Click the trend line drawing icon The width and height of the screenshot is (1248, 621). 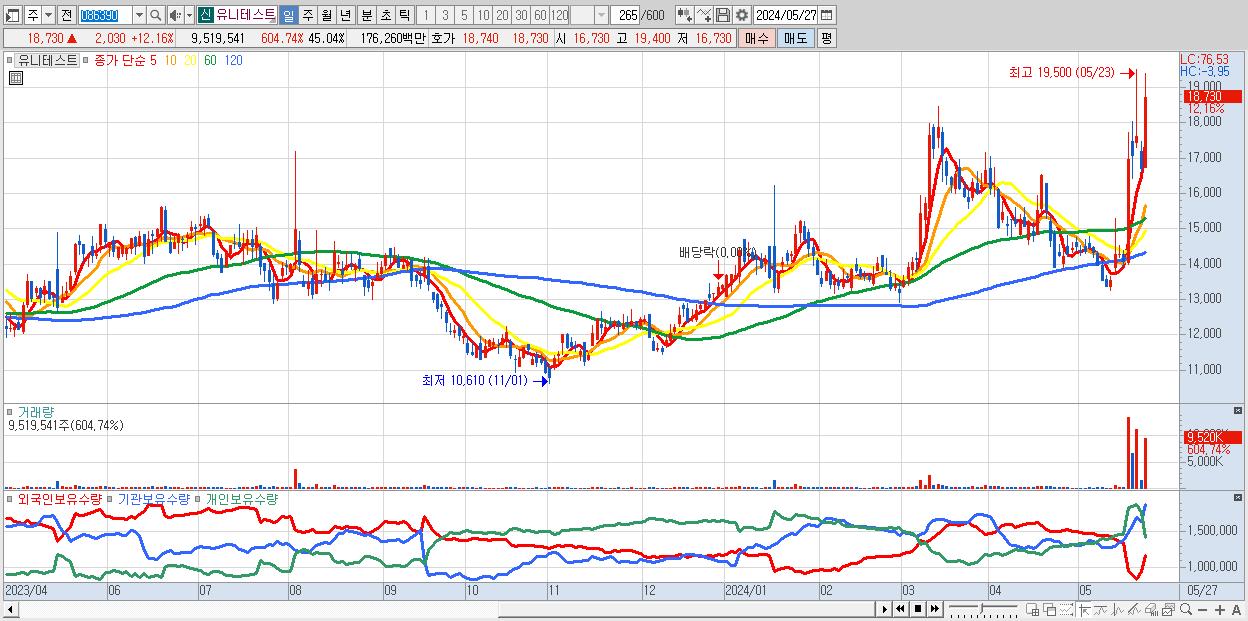point(1101,609)
